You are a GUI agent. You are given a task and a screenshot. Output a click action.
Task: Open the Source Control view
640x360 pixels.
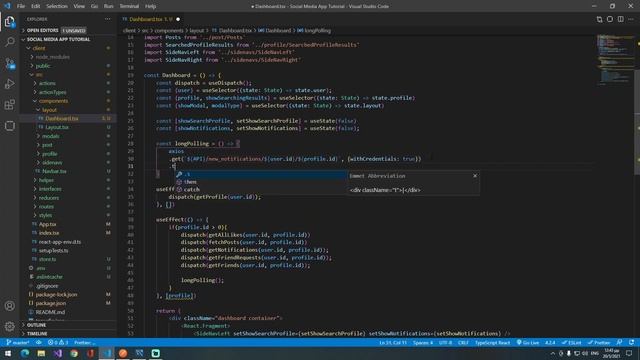[x=9, y=63]
